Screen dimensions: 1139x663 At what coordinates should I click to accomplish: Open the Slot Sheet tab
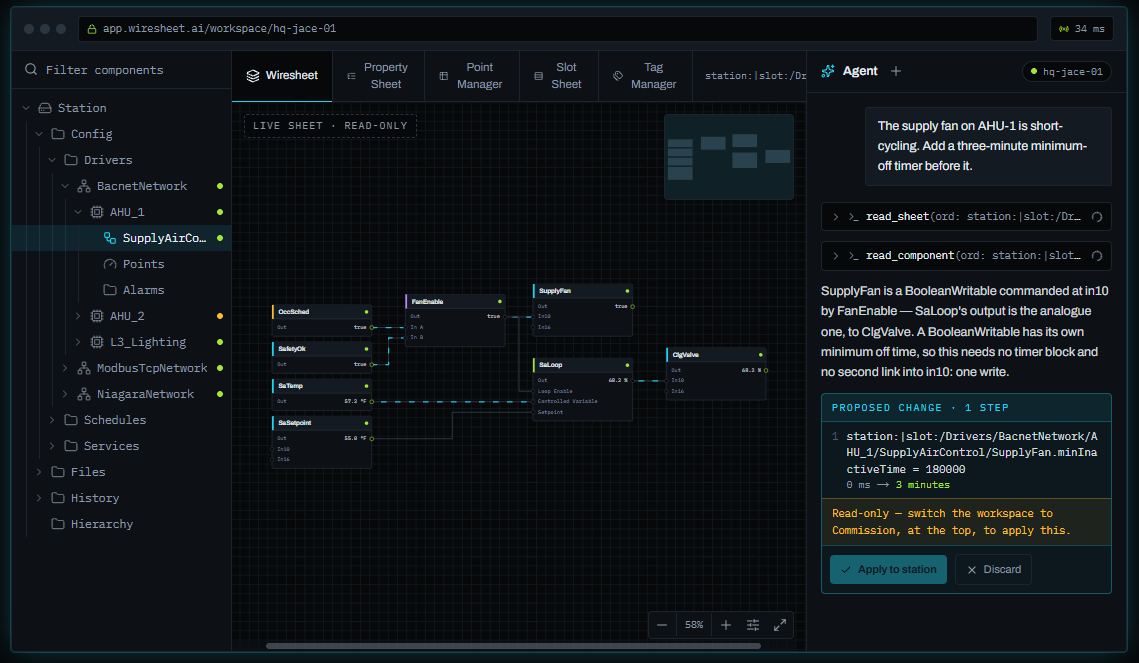(x=559, y=76)
